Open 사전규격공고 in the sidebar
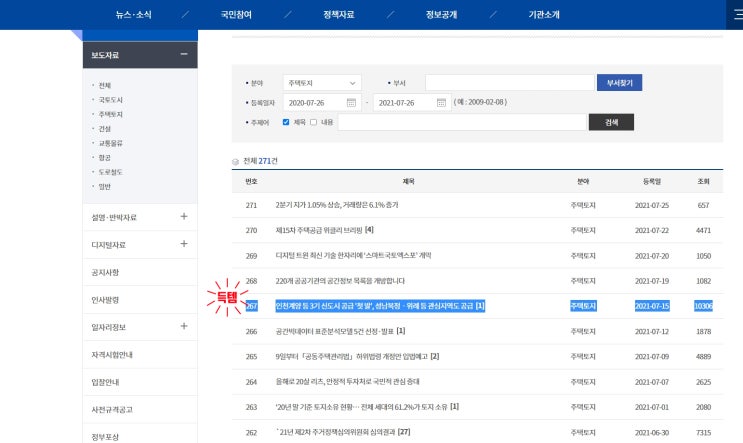Screen dimensions: 743x443 112,410
